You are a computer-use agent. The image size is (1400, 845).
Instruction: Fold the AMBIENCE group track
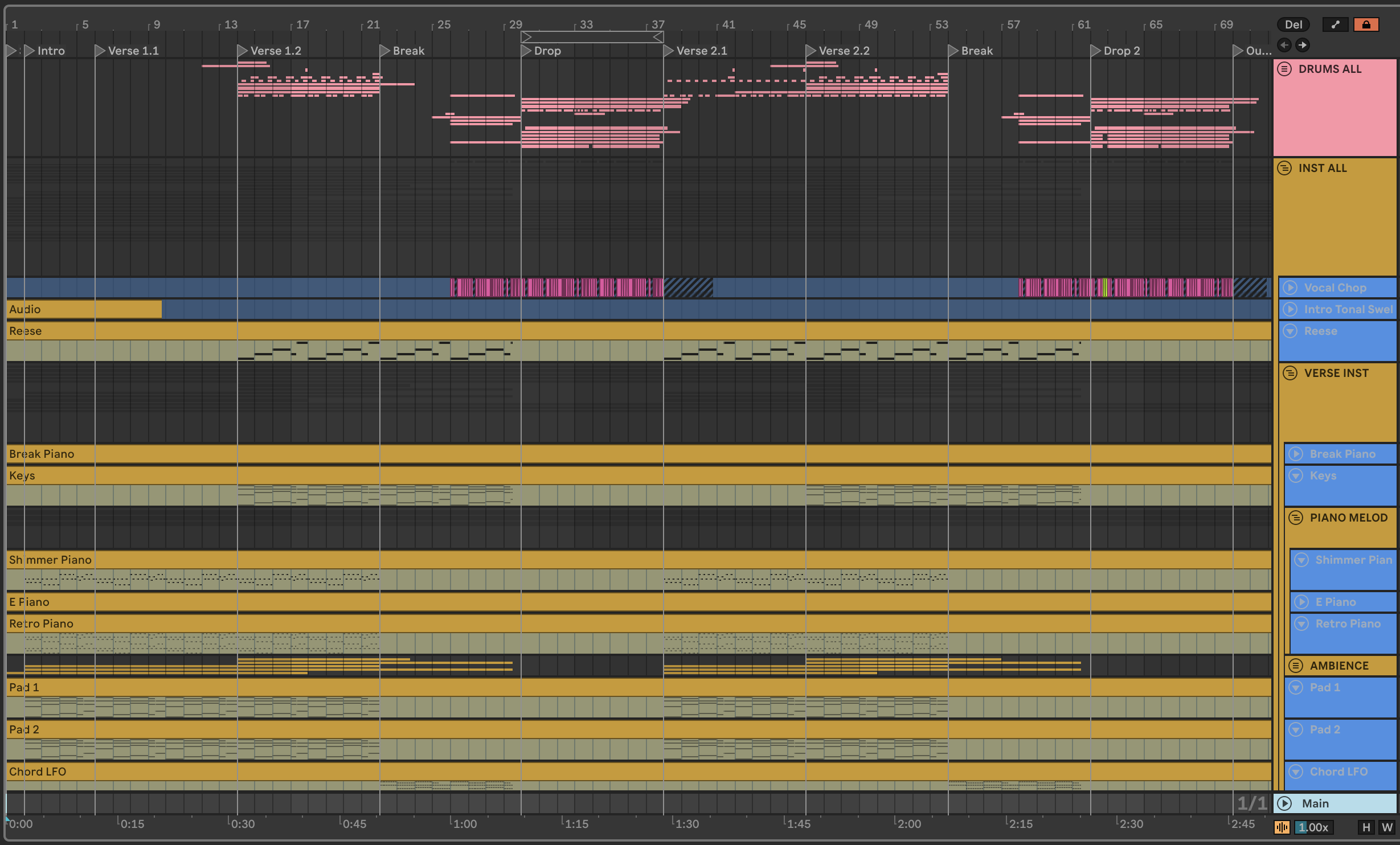(x=1296, y=666)
